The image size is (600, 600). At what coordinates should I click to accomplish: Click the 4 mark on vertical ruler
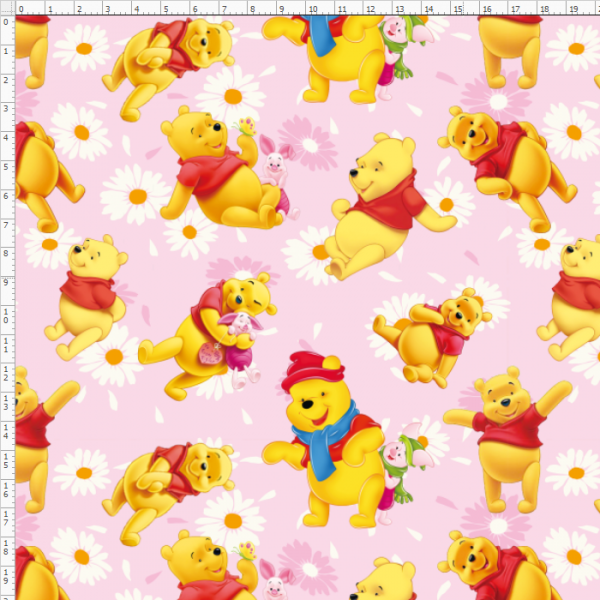(6, 138)
